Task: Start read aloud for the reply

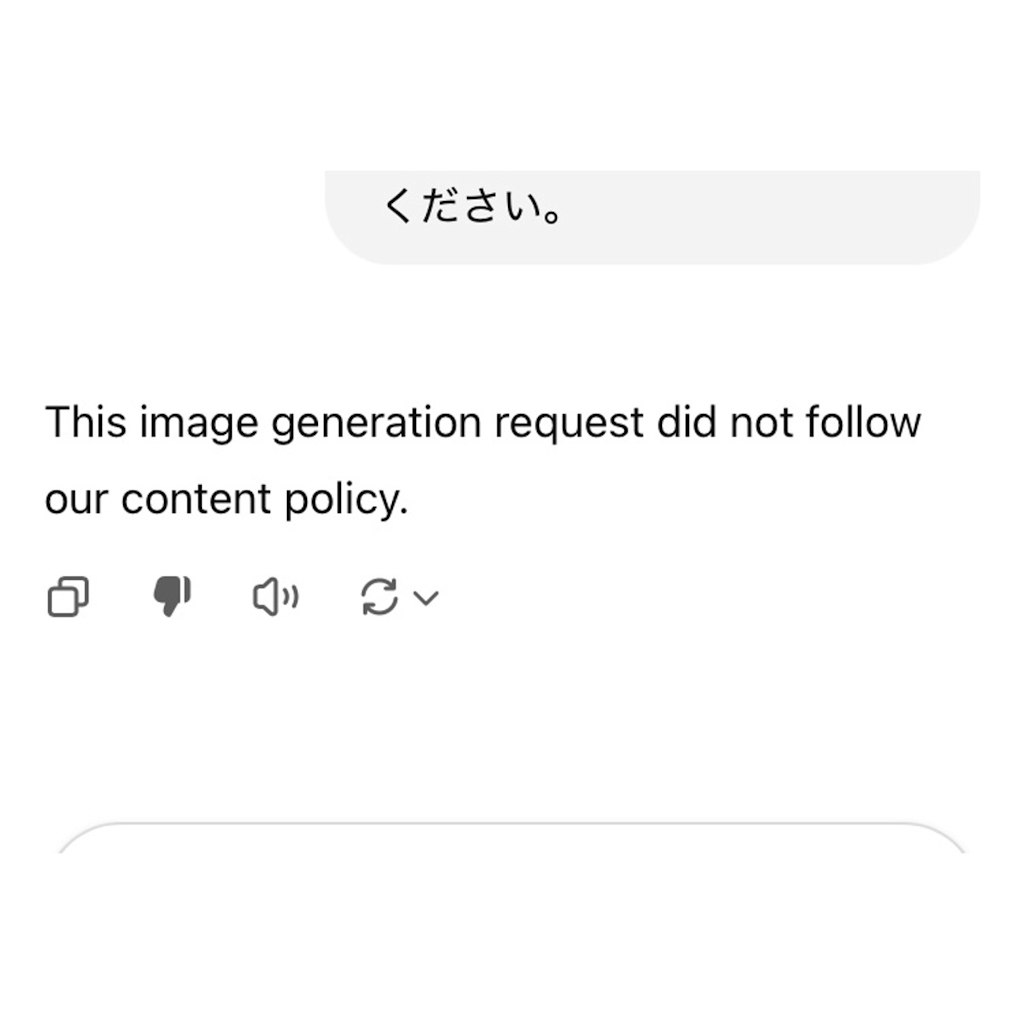Action: (275, 598)
